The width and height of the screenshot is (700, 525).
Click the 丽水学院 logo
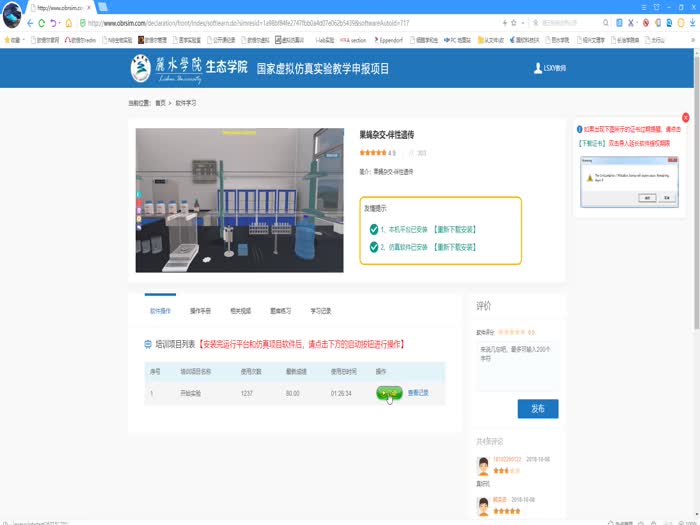click(x=166, y=68)
